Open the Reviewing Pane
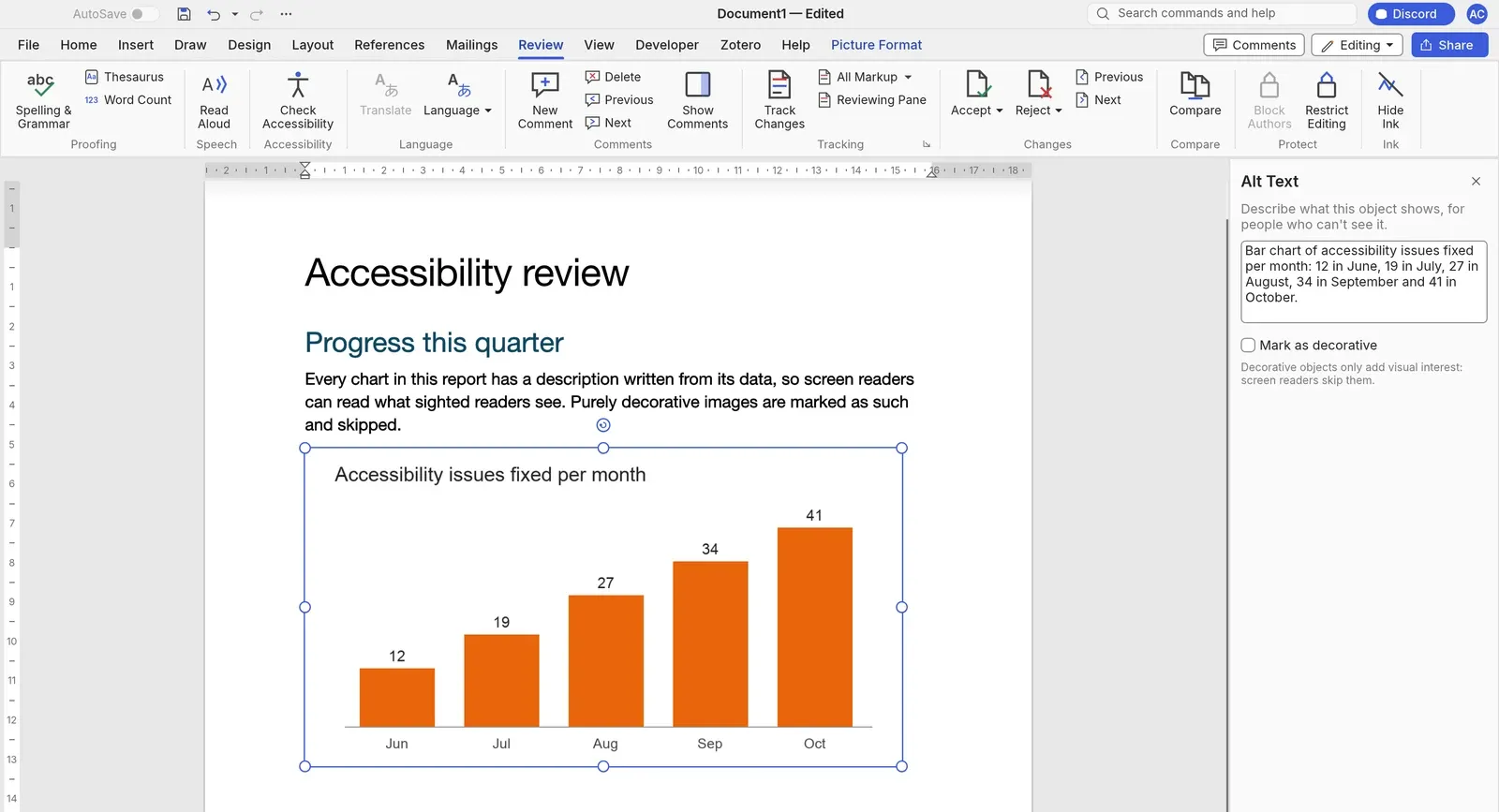The width and height of the screenshot is (1499, 812). [x=872, y=100]
